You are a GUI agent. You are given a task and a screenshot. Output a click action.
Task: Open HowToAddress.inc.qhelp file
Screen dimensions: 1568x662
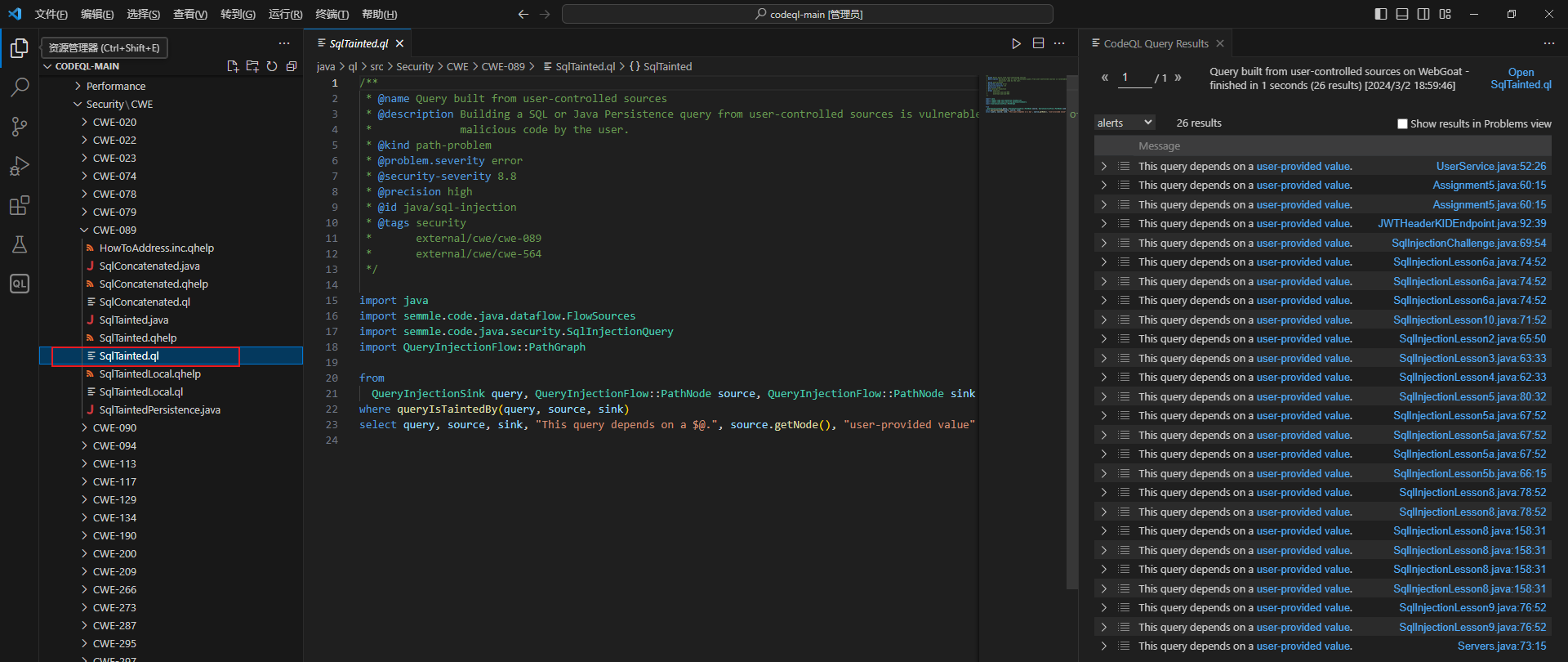click(x=157, y=248)
